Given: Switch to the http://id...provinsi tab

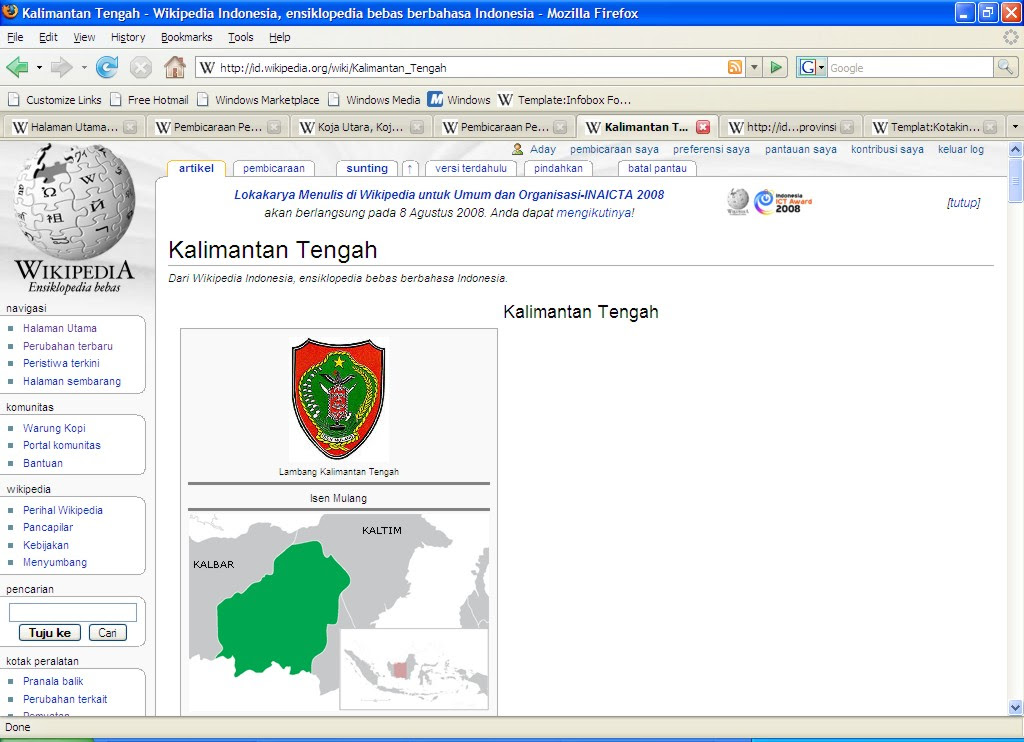Looking at the screenshot, I should tap(790, 127).
